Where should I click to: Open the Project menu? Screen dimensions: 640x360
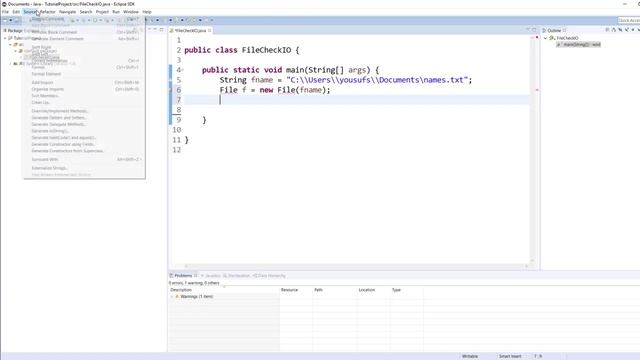102,12
